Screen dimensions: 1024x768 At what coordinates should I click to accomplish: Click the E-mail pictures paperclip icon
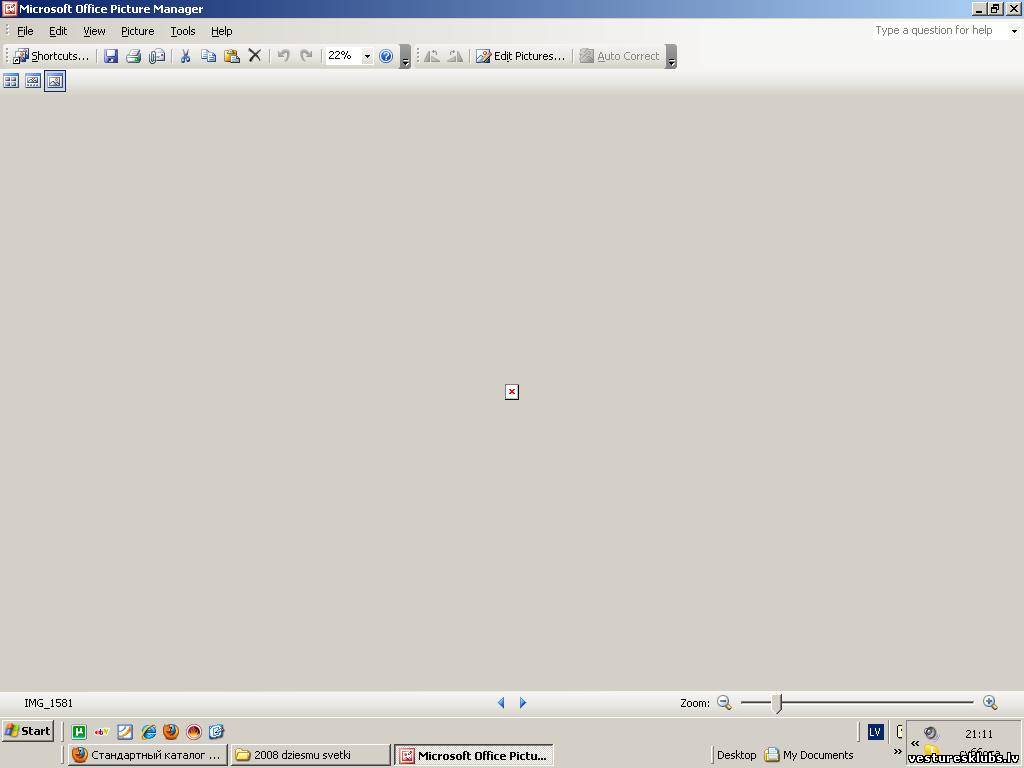click(157, 56)
